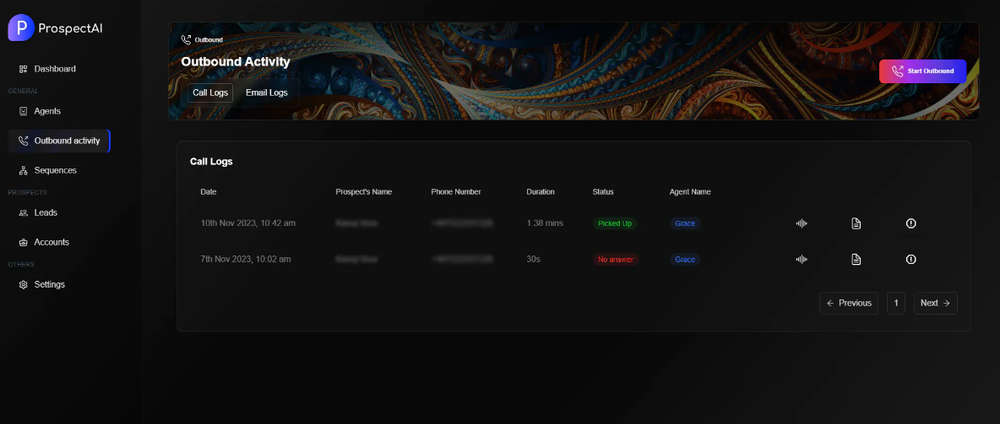Screen dimensions: 1000x424
Task: View info icon for 10th Nov call
Action: click(x=911, y=223)
